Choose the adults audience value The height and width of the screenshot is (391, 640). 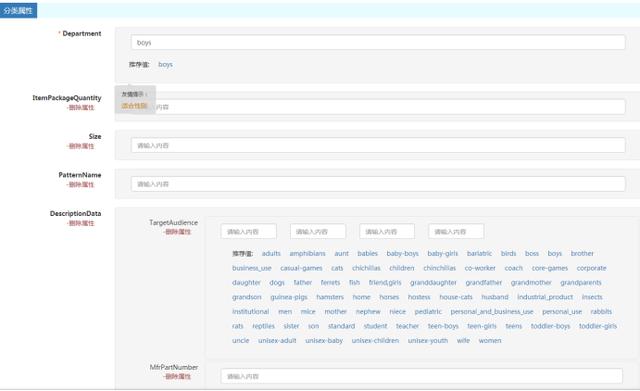(271, 253)
